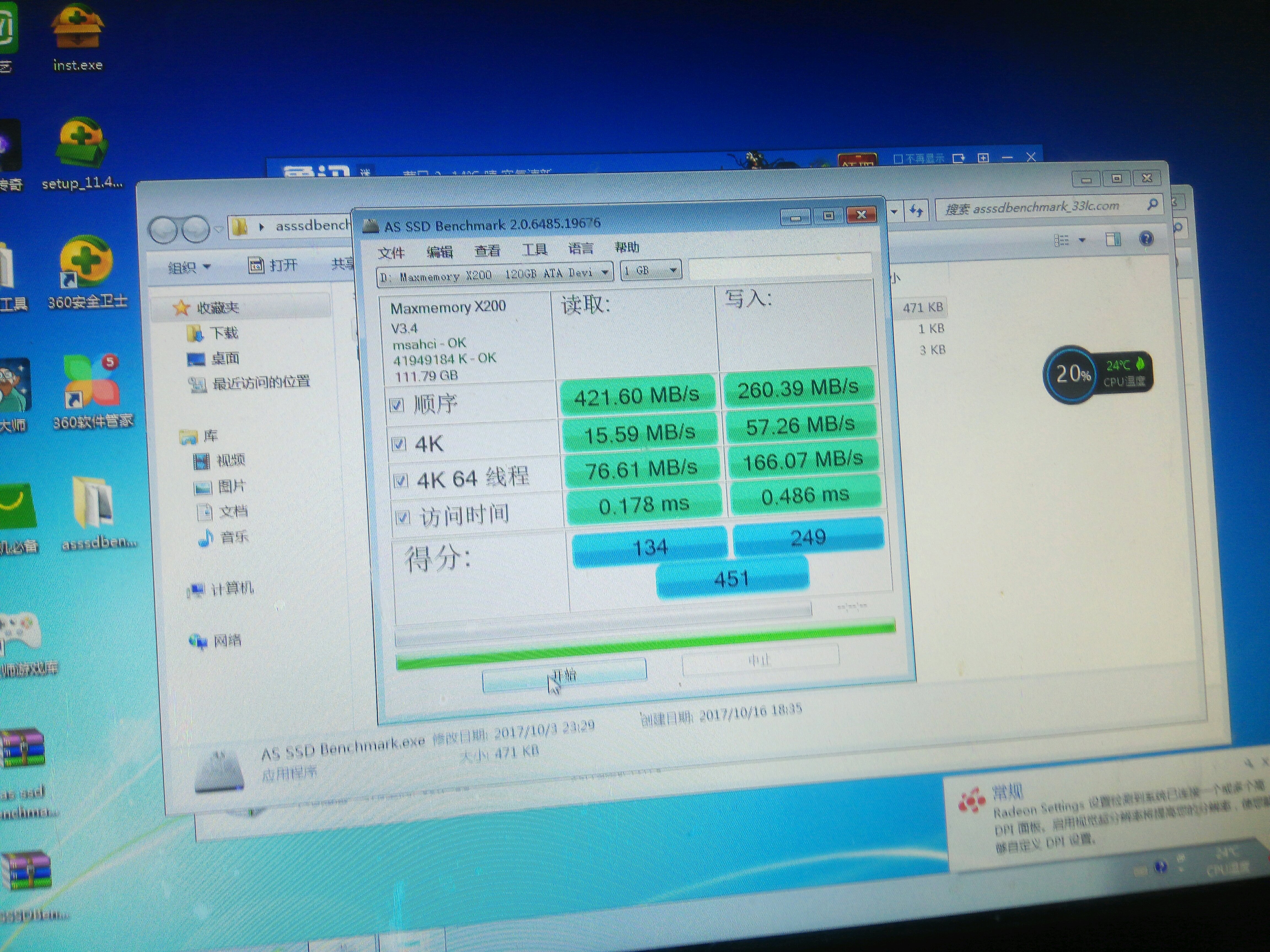Open the 帮助 menu in AS SSD Benchmark

[626, 247]
